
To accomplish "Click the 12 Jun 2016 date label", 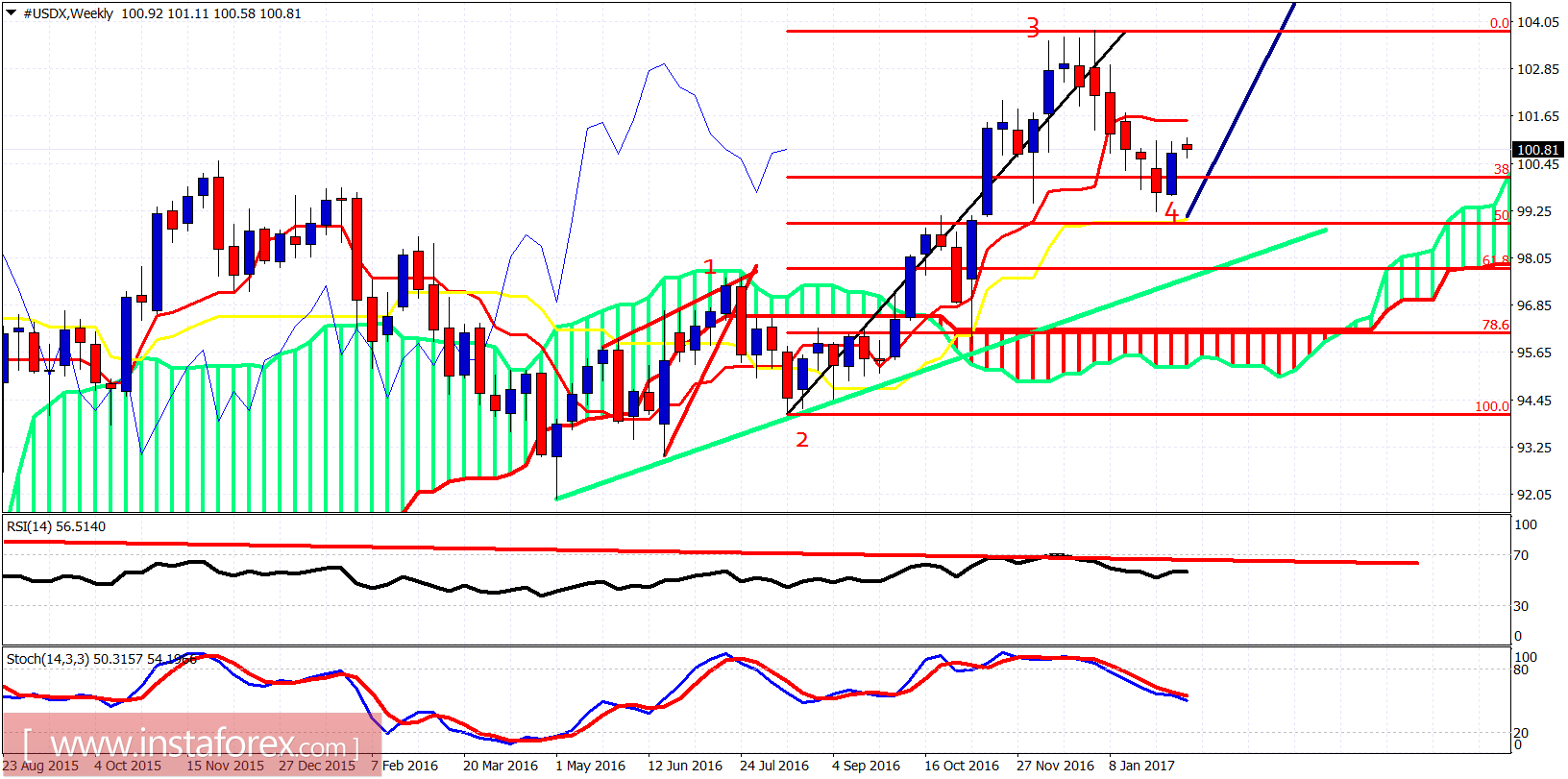I will pos(685,766).
